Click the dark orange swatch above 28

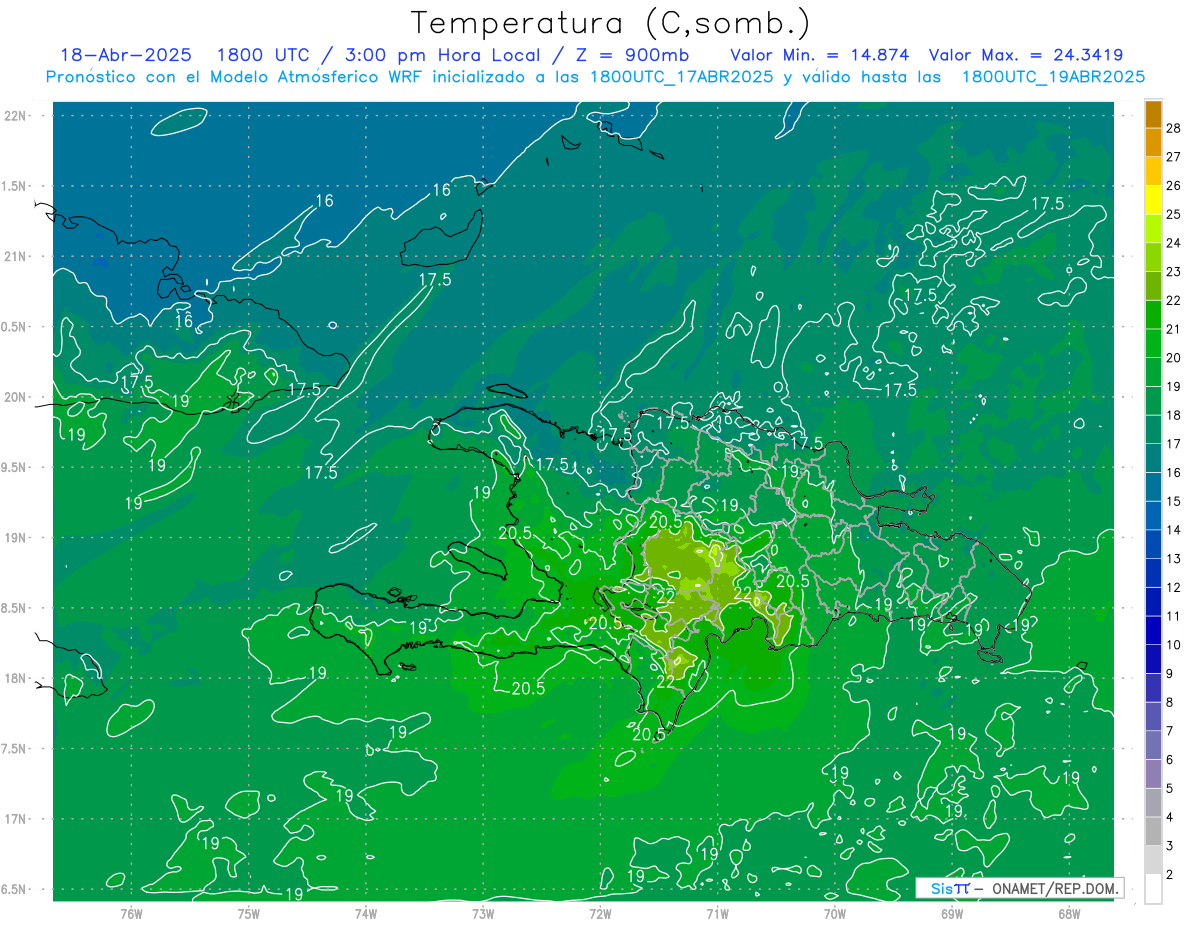(1153, 114)
